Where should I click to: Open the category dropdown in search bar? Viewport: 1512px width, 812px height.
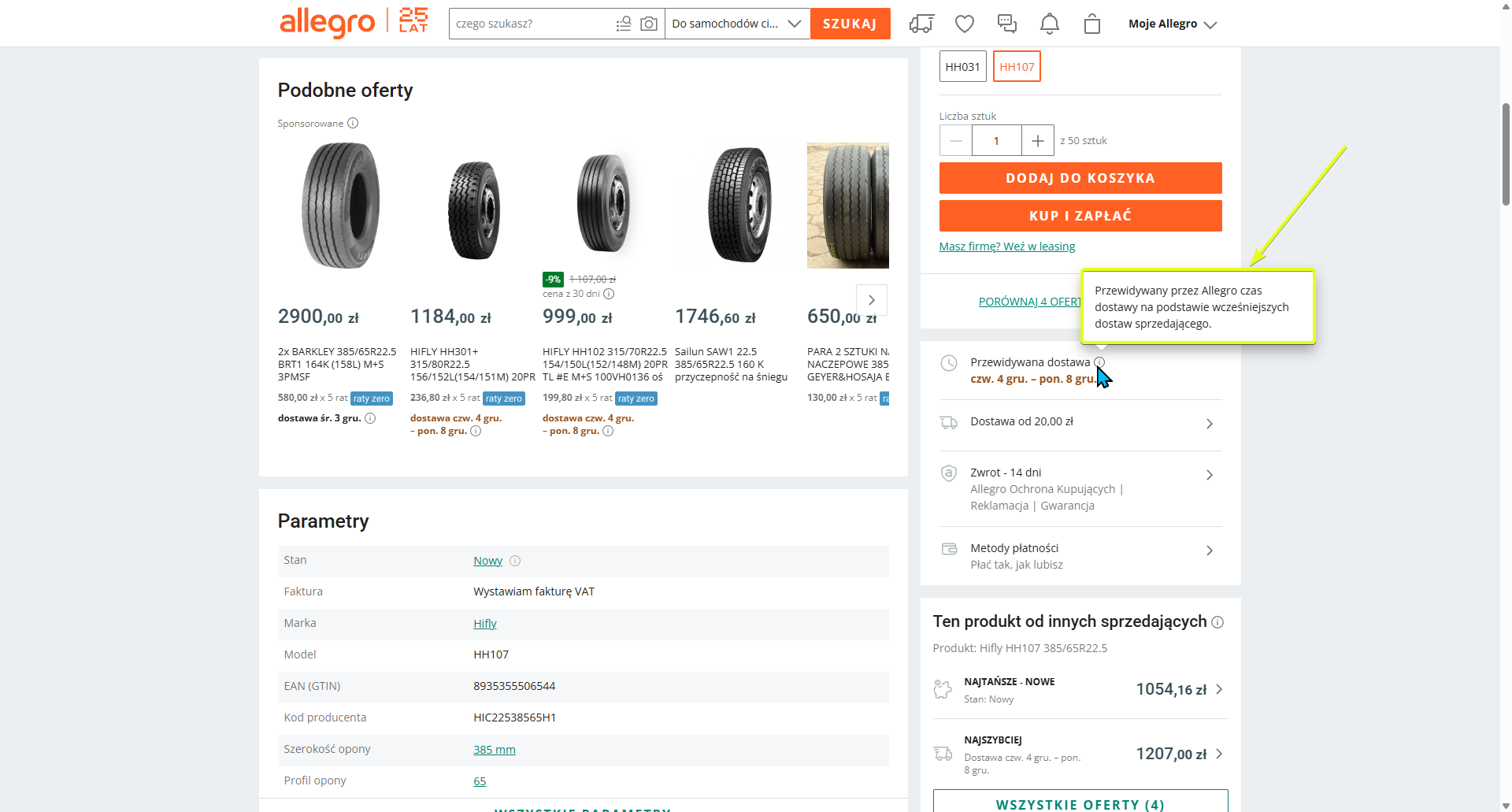(x=736, y=24)
